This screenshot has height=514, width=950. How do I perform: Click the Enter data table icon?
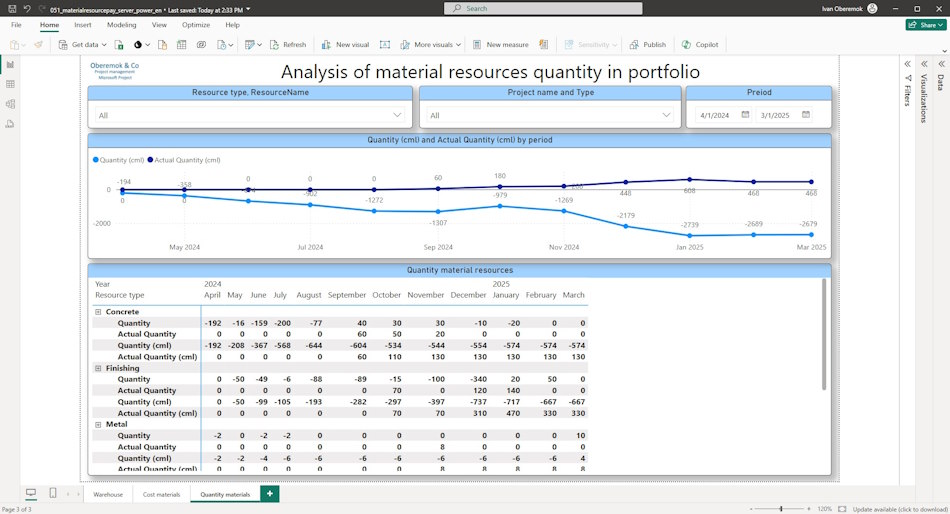point(181,45)
